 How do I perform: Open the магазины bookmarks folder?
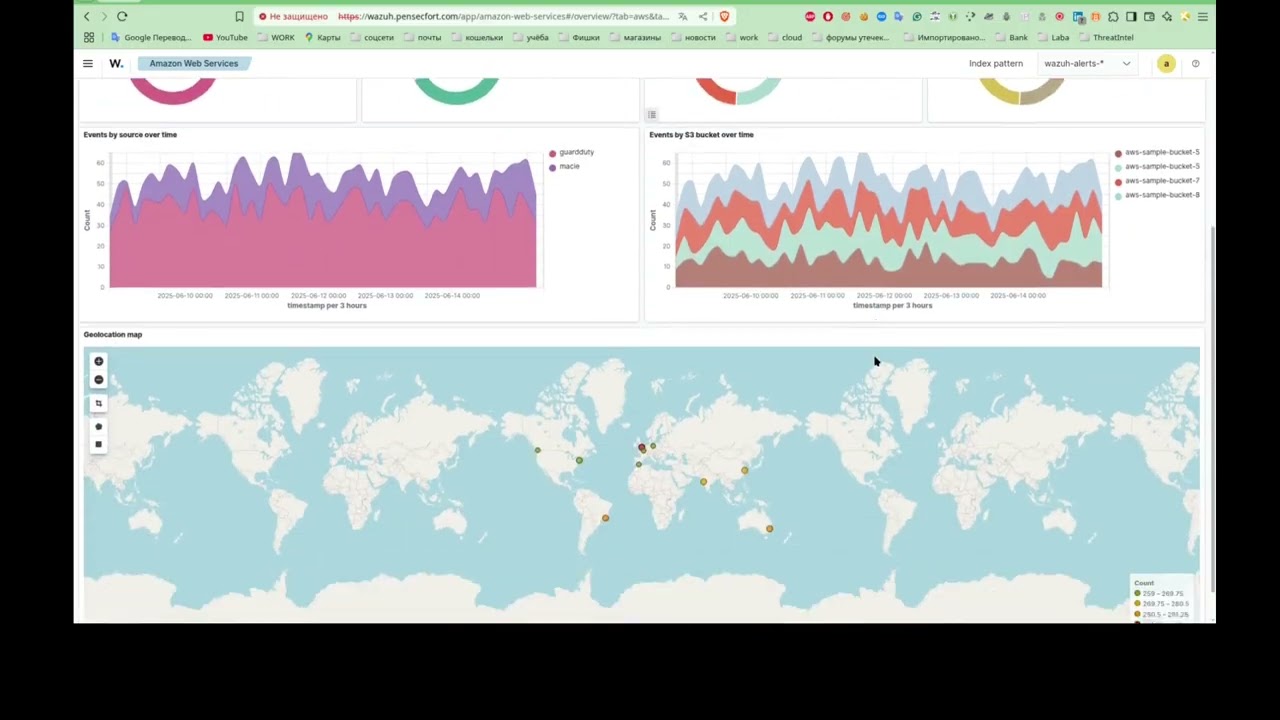[x=635, y=37]
